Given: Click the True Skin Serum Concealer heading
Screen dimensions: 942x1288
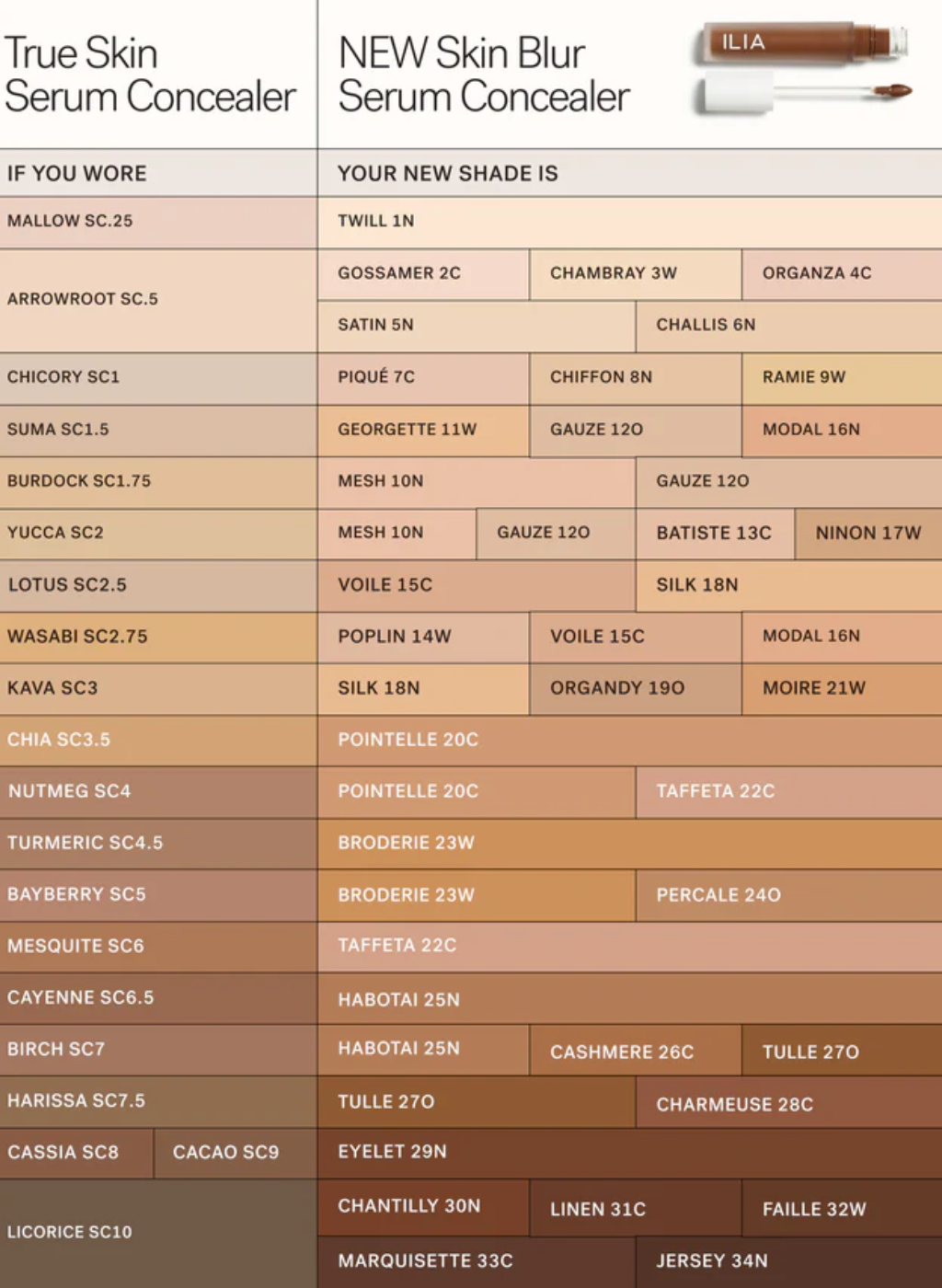Looking at the screenshot, I should click(x=149, y=75).
